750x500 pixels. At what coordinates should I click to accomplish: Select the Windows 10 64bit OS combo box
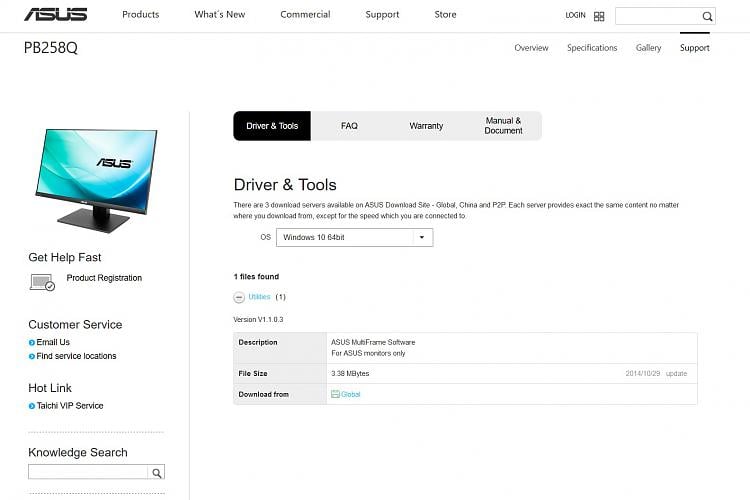(x=354, y=237)
